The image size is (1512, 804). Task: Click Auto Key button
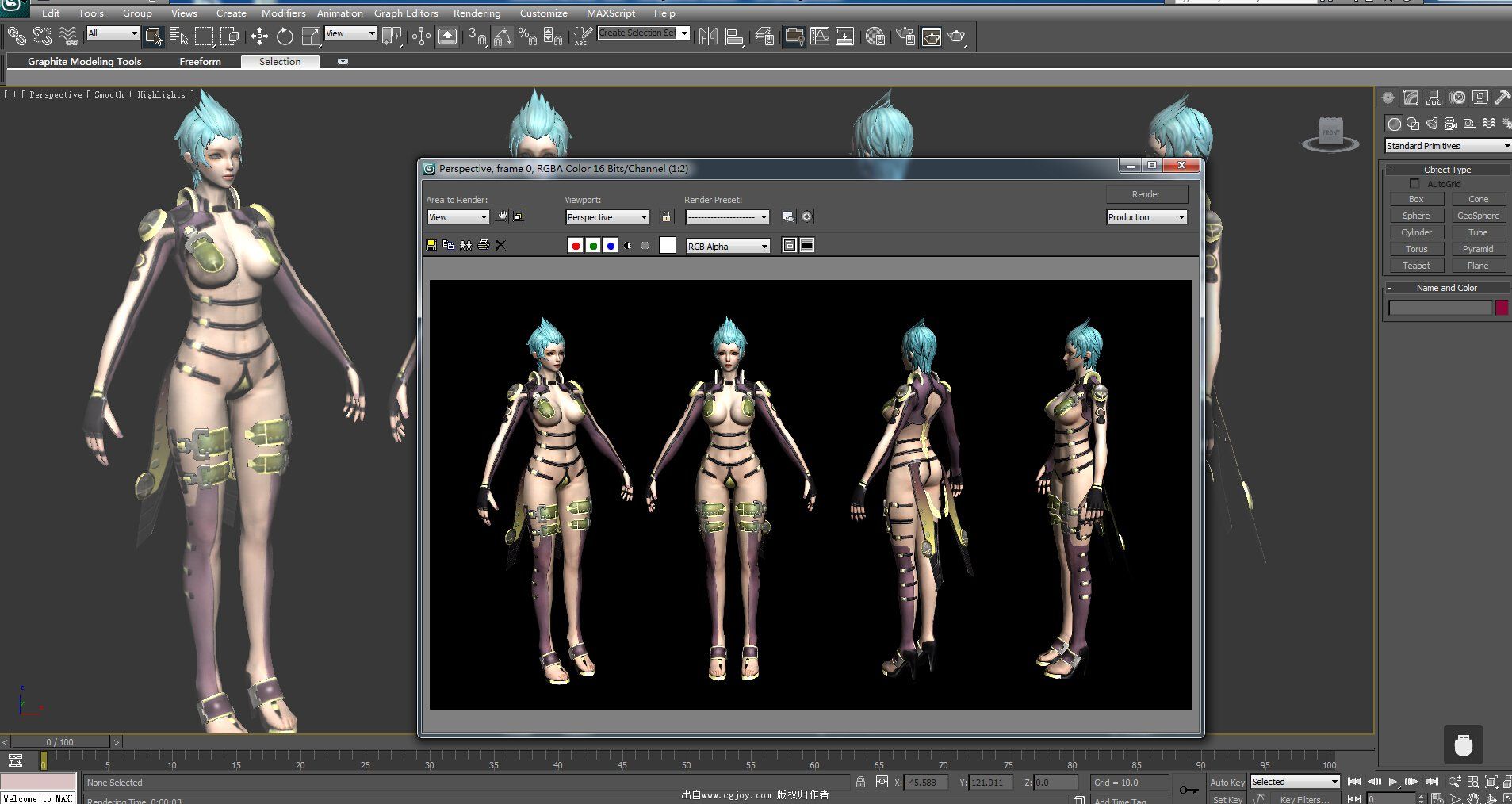[x=1227, y=783]
